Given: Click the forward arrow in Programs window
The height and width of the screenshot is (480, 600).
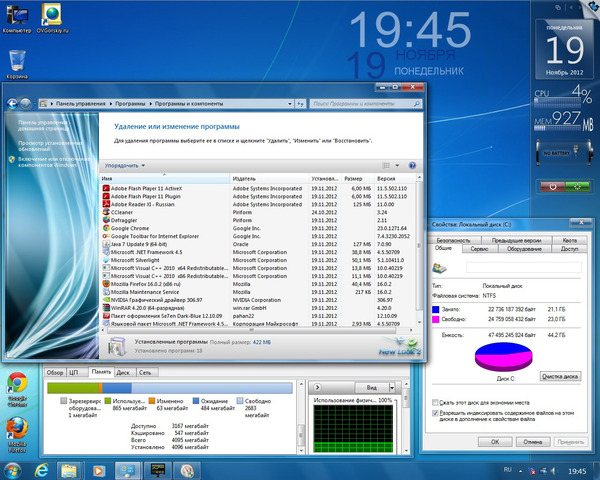Looking at the screenshot, I should [26, 104].
